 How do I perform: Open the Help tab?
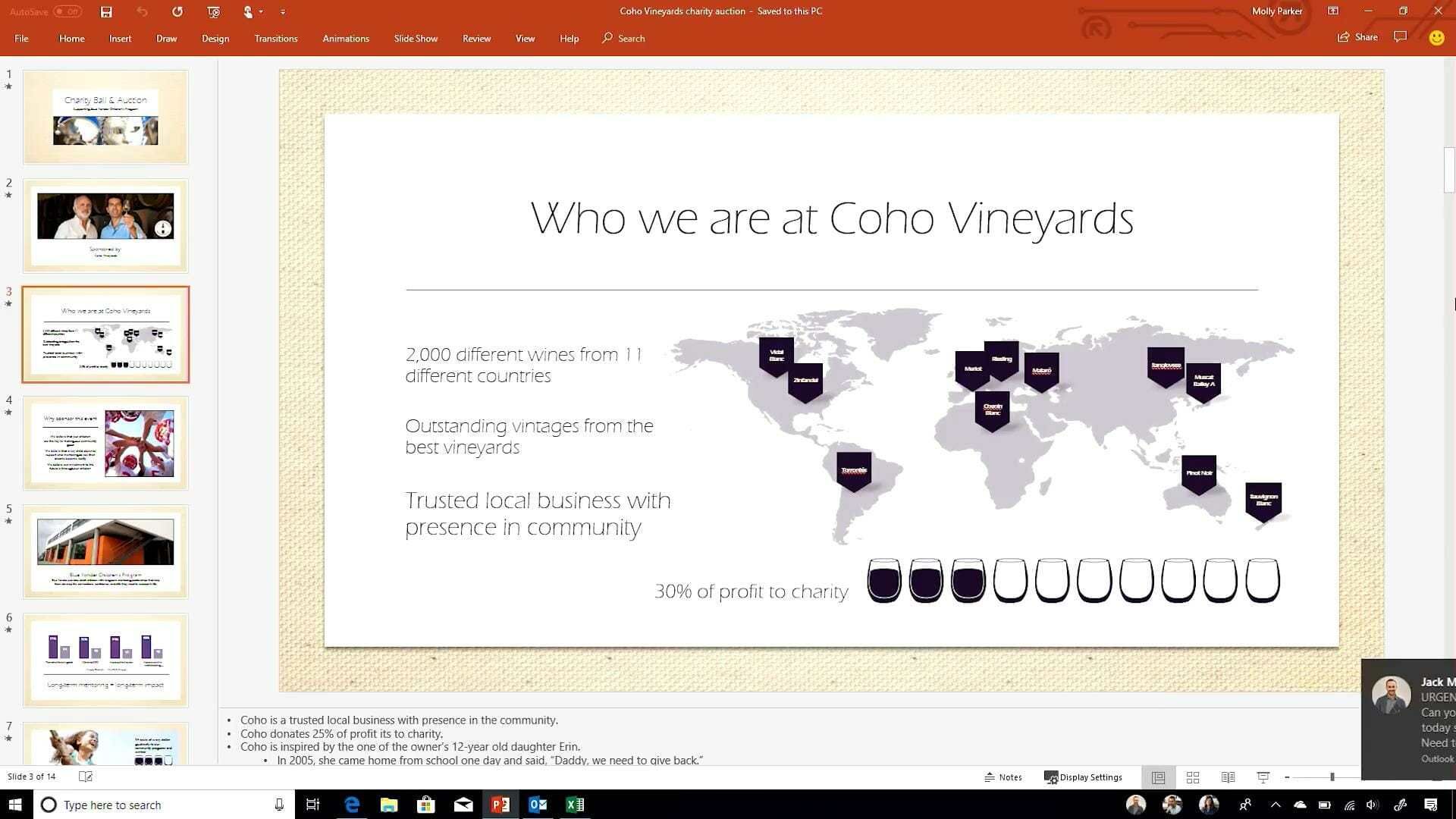569,39
